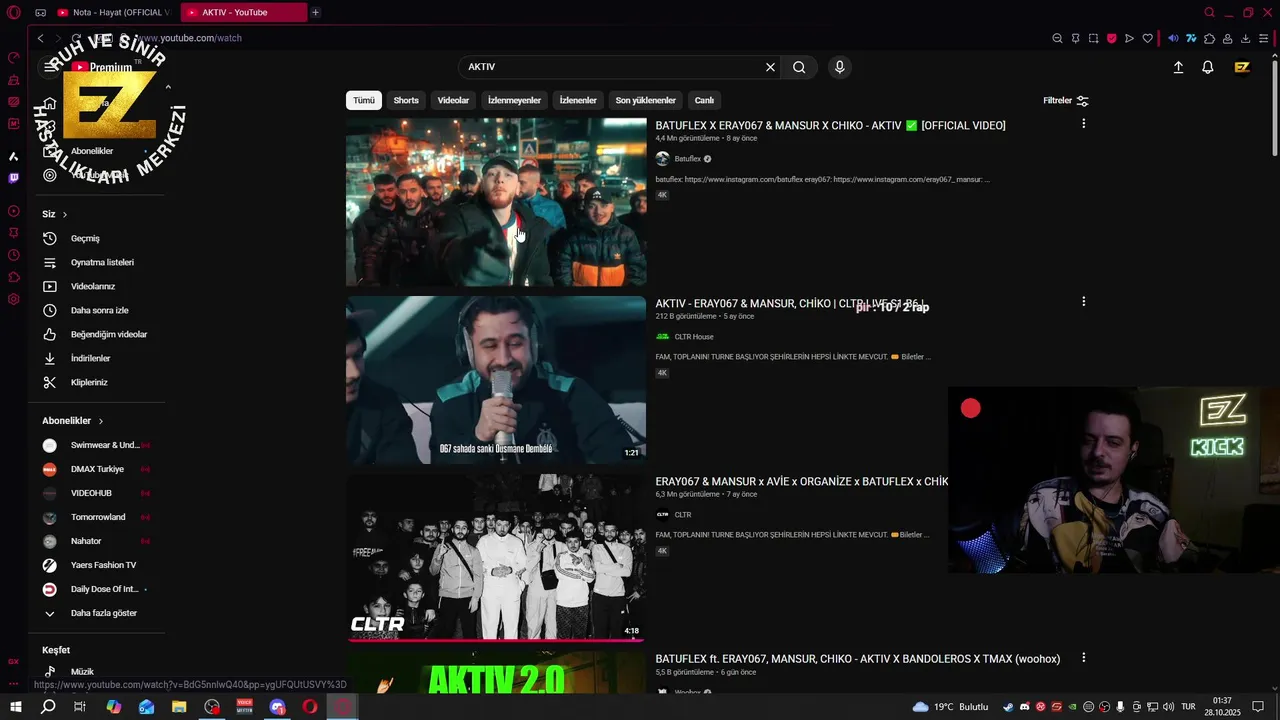Open the browser profile icon in the toolbar
Screen dimensions: 1280x720
click(1227, 38)
